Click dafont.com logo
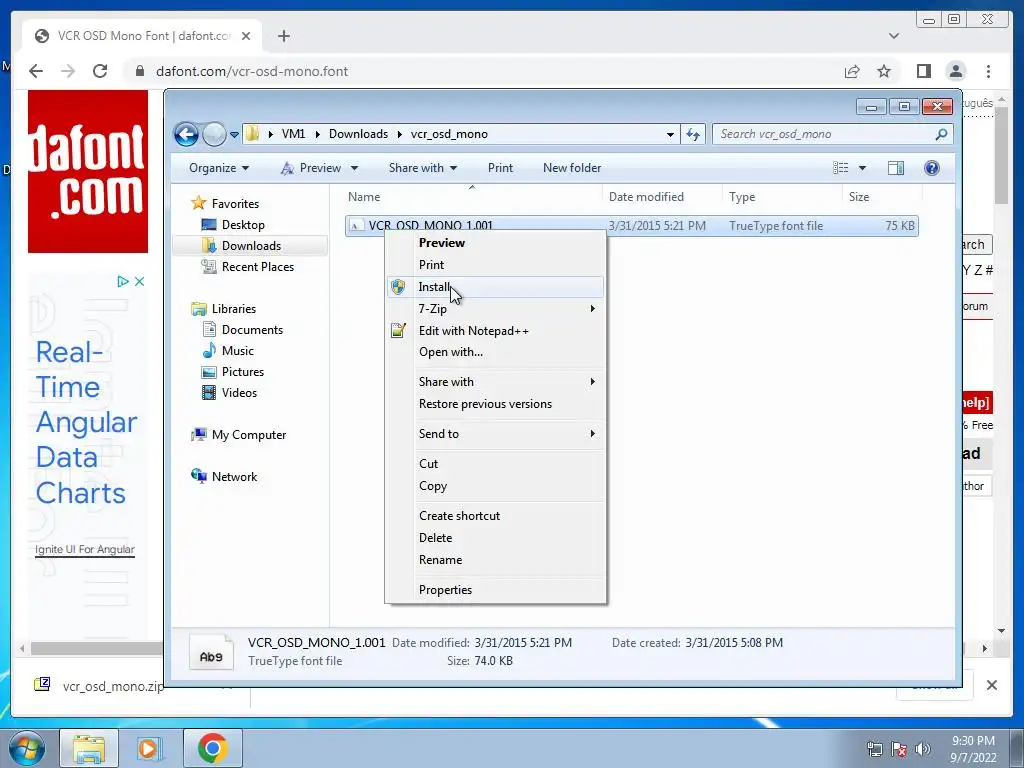 (88, 171)
